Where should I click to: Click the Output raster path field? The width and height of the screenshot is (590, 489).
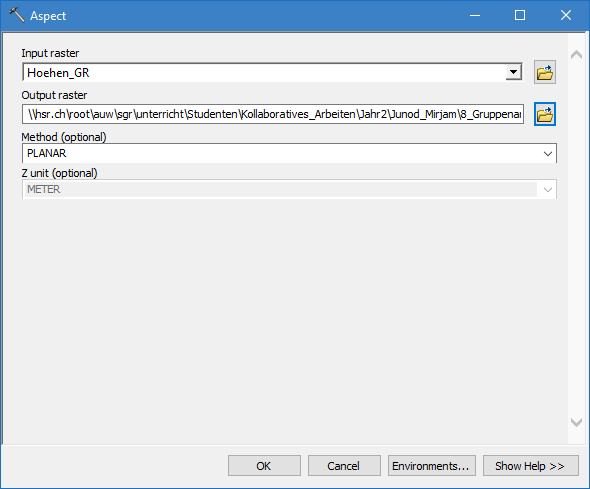pos(273,114)
